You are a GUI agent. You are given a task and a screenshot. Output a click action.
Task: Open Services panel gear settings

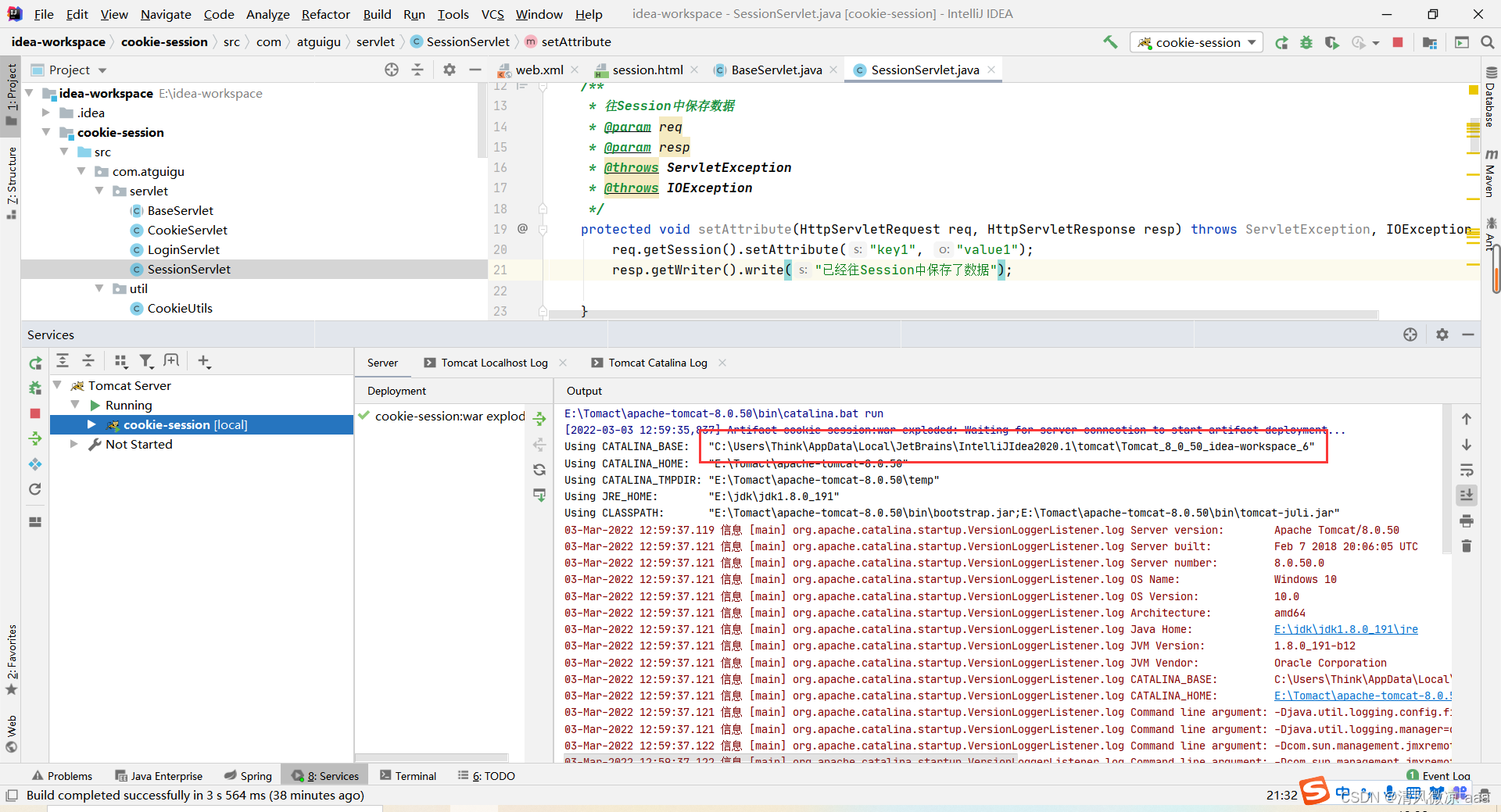click(x=1442, y=334)
